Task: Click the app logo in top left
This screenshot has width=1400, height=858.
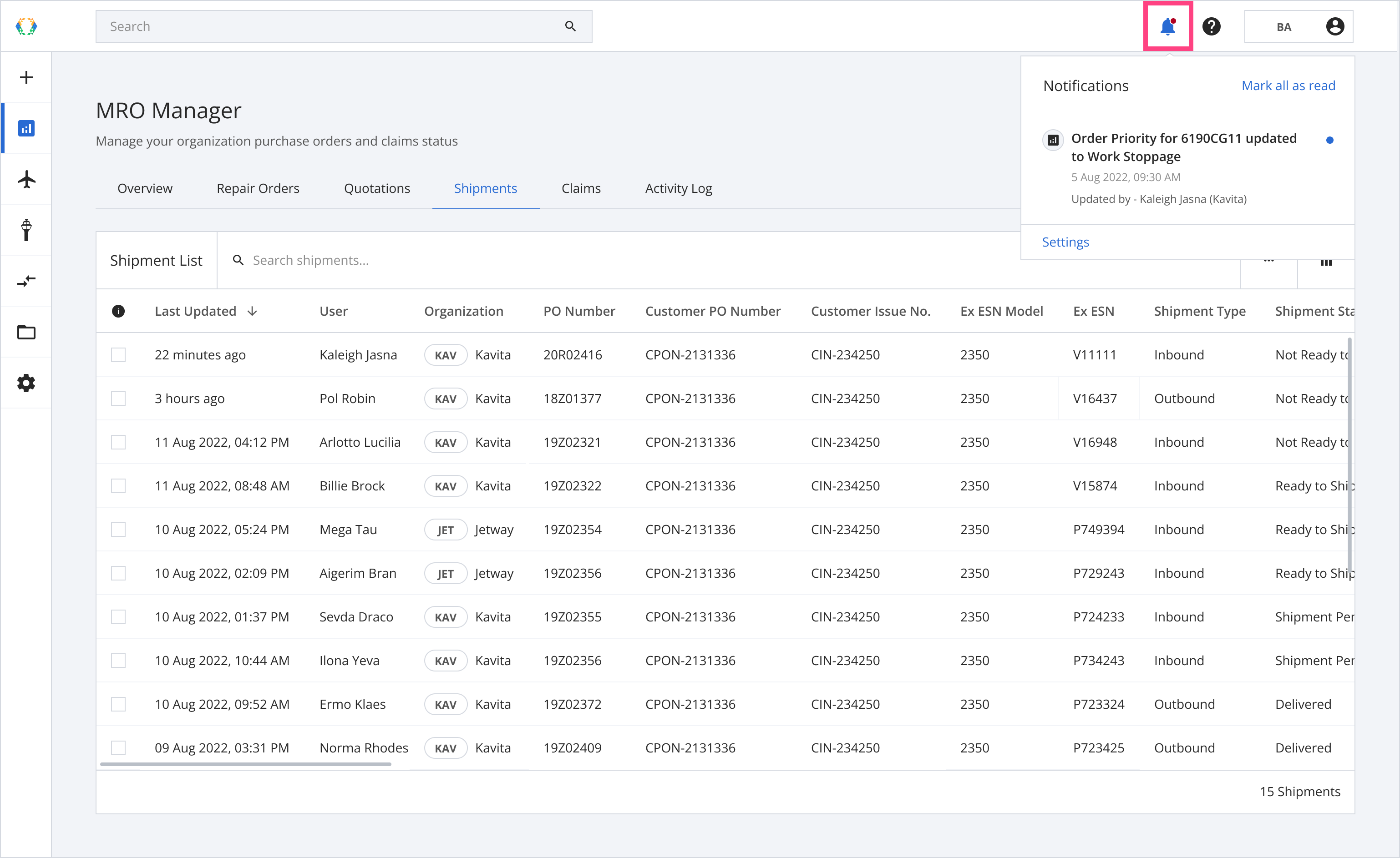Action: pyautogui.click(x=26, y=26)
